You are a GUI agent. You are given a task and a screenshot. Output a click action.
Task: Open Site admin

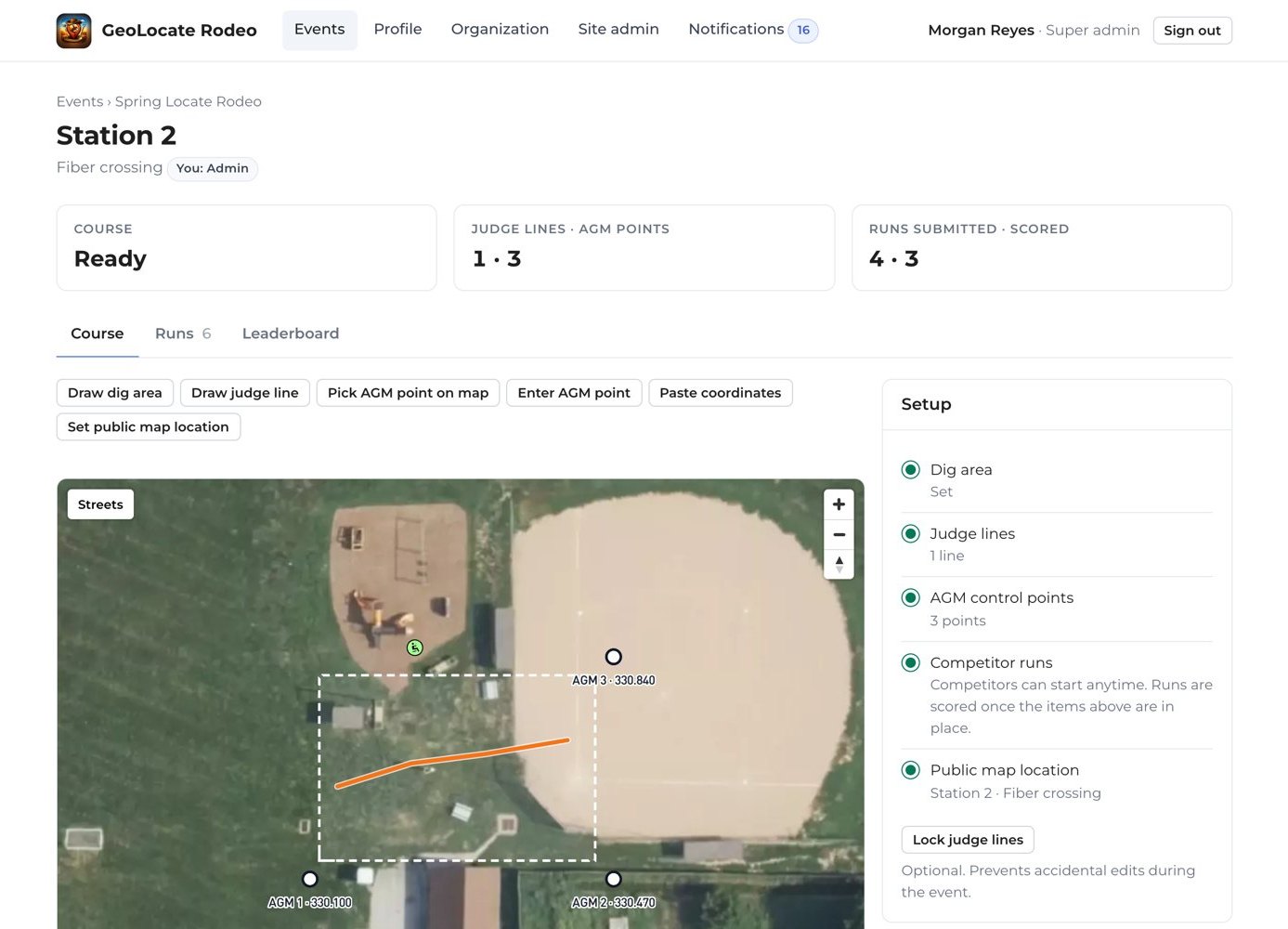[x=618, y=30]
